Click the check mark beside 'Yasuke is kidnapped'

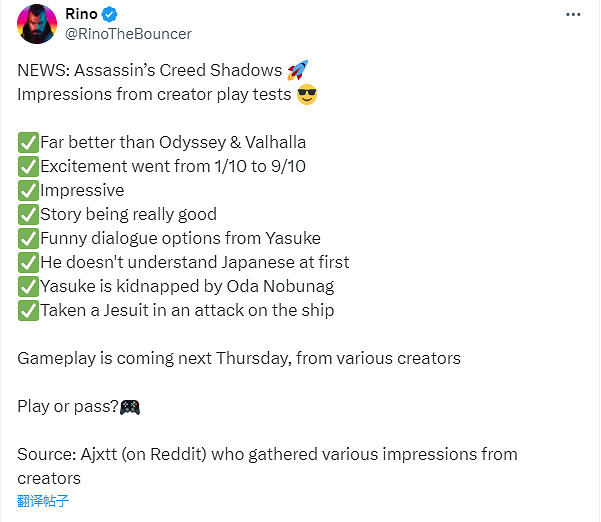pos(28,286)
